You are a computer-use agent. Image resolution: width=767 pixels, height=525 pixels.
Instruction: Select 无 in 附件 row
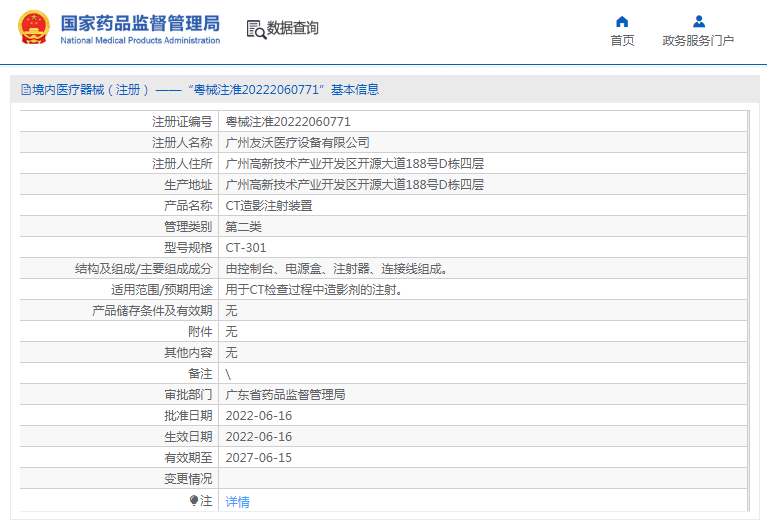click(x=231, y=332)
